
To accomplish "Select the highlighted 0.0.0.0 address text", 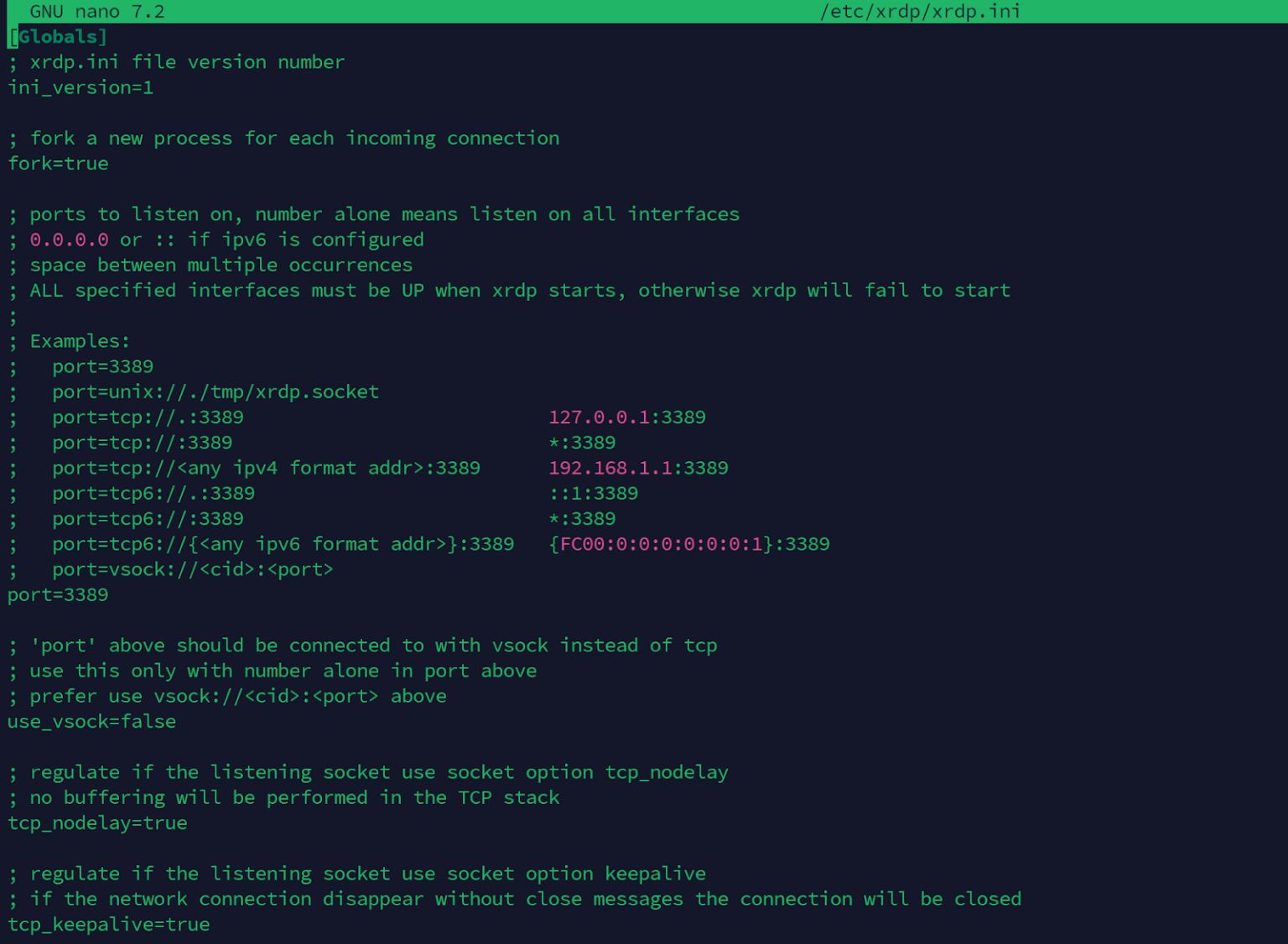I will [69, 240].
